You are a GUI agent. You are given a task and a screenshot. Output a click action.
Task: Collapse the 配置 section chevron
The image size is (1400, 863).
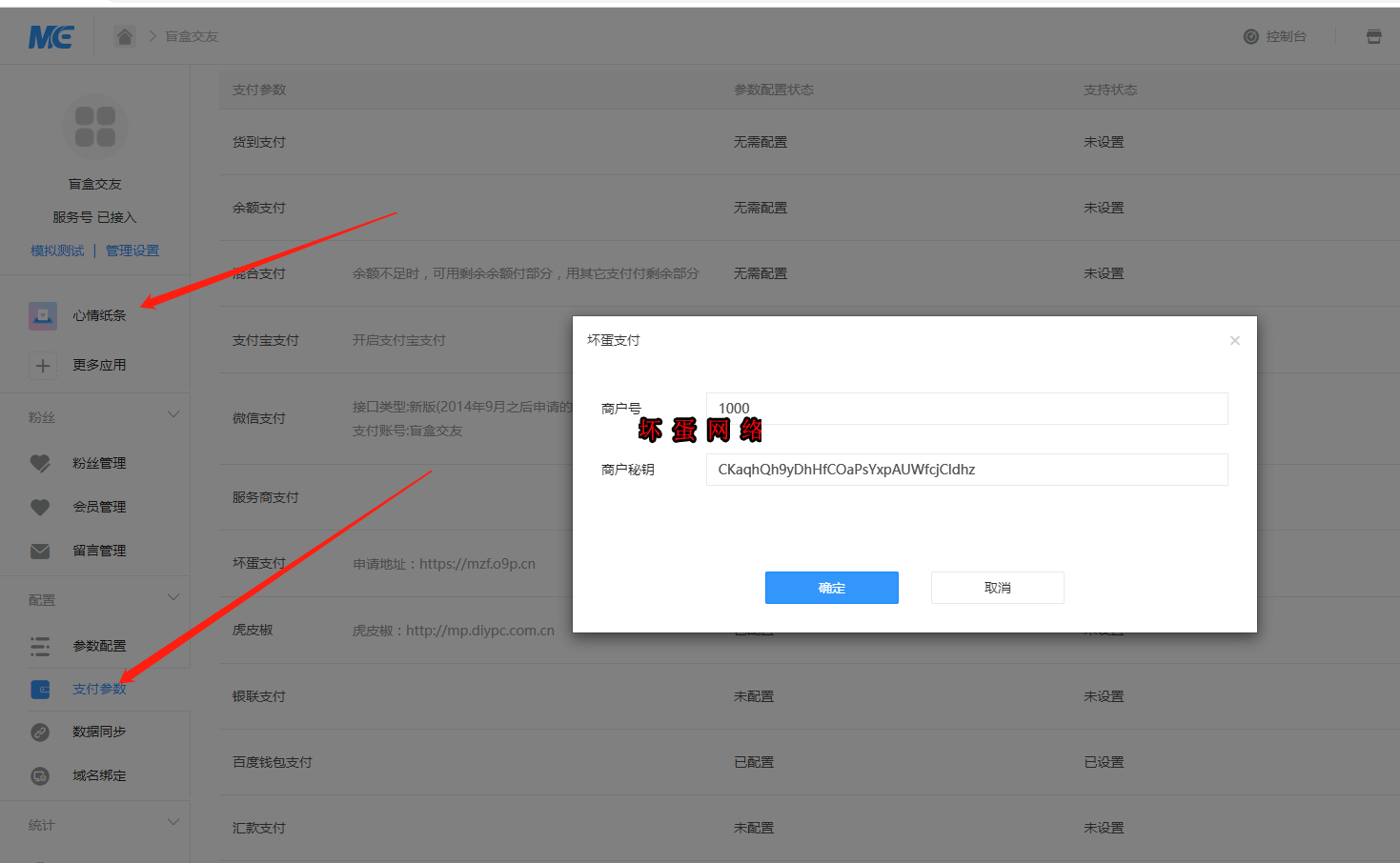pos(173,597)
